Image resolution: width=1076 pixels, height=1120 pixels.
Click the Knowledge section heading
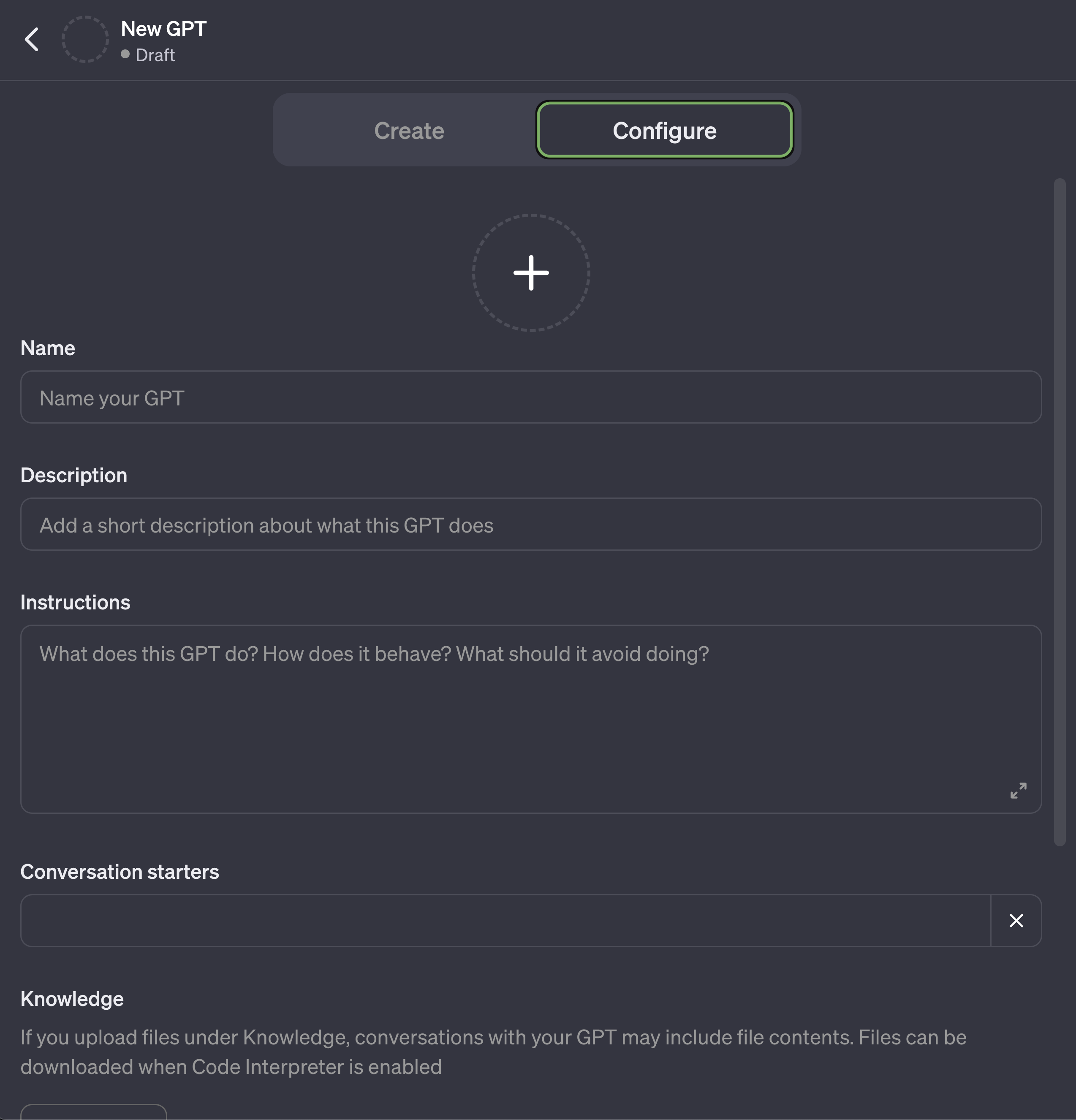[71, 999]
